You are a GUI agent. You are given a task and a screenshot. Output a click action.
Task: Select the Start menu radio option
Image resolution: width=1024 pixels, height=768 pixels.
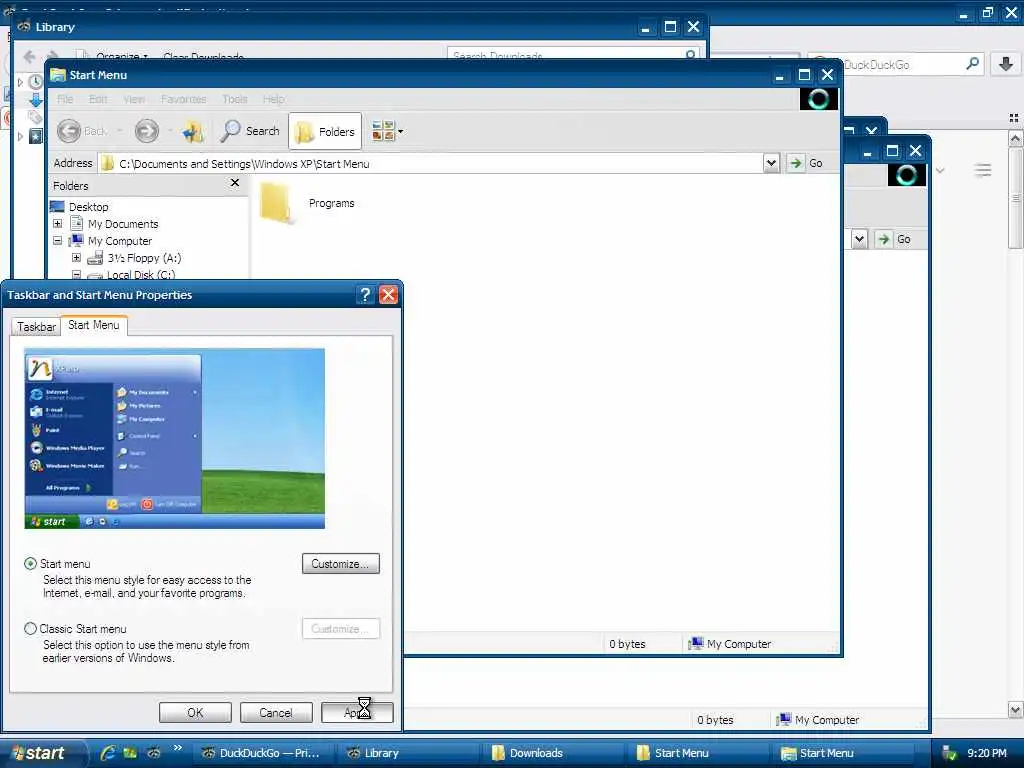[30, 563]
